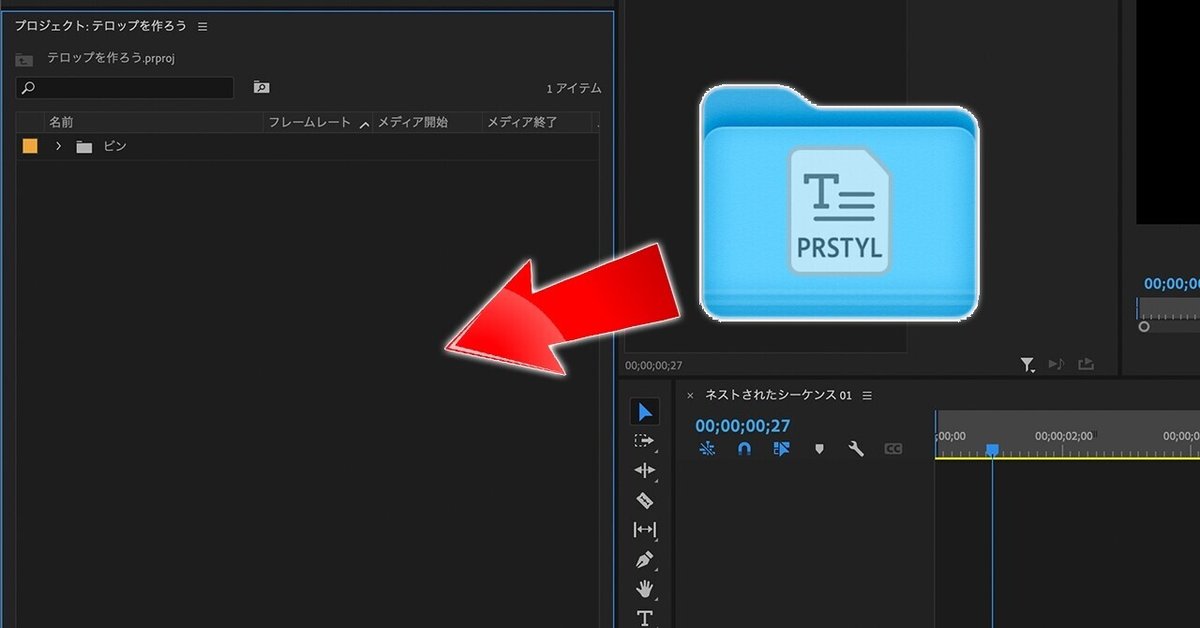Click the sort arrow beside フレームレート
Viewport: 1200px width, 628px height.
tap(363, 123)
